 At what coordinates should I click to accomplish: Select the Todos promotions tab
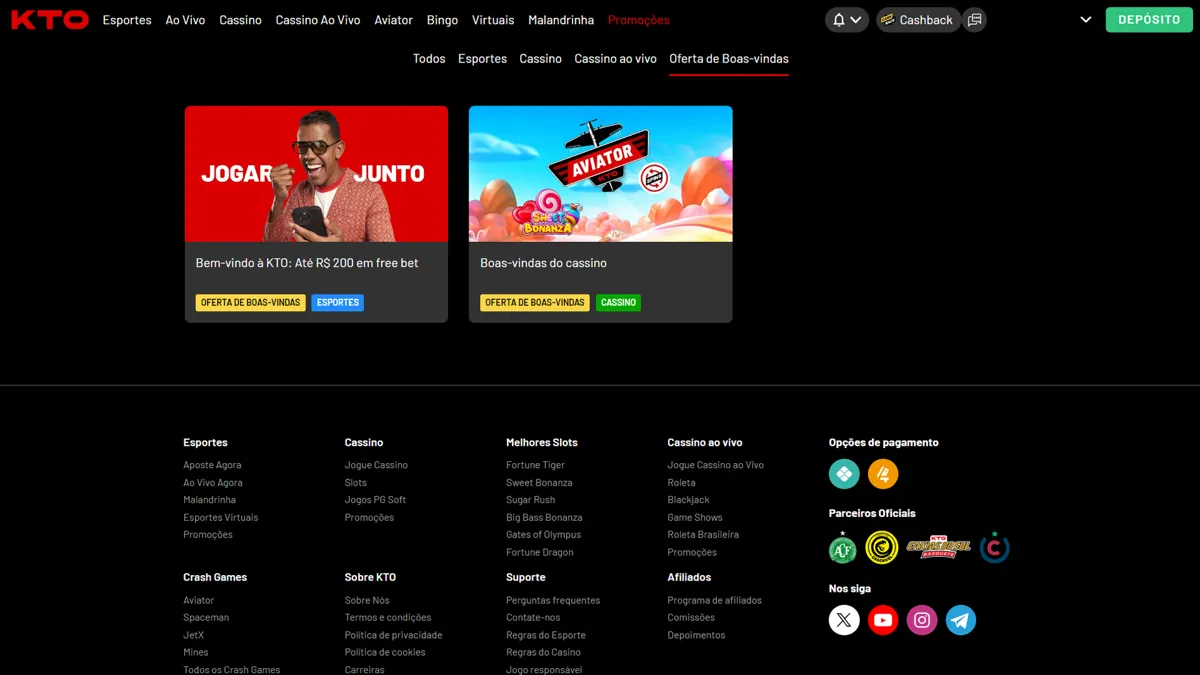tap(429, 59)
